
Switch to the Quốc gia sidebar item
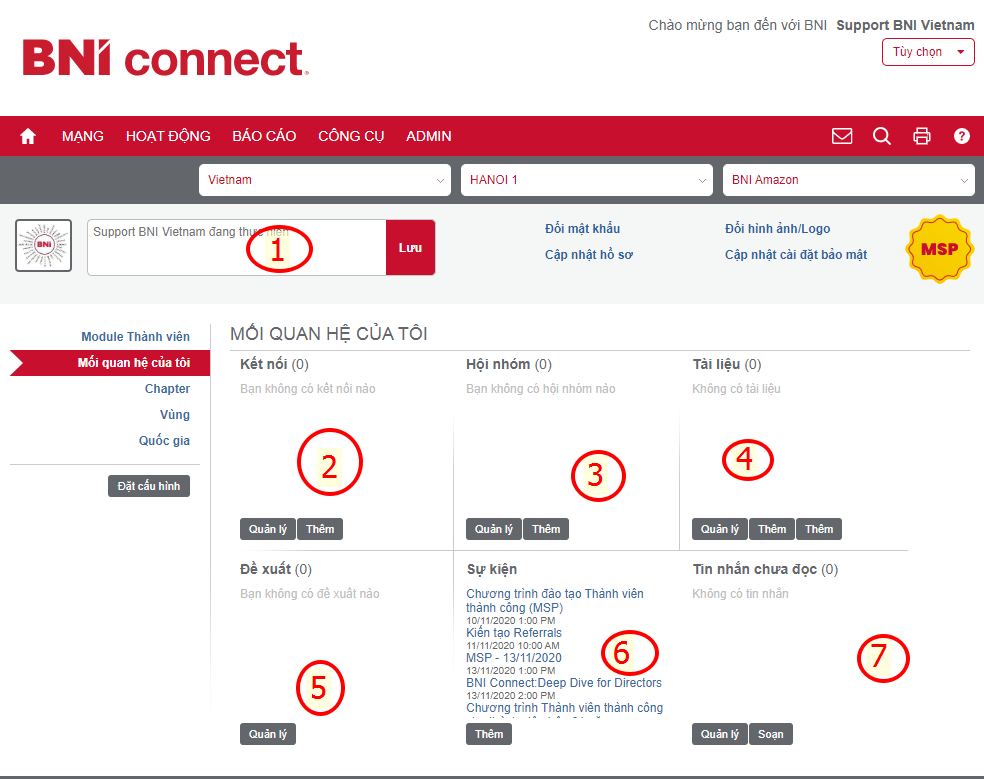pyautogui.click(x=164, y=441)
